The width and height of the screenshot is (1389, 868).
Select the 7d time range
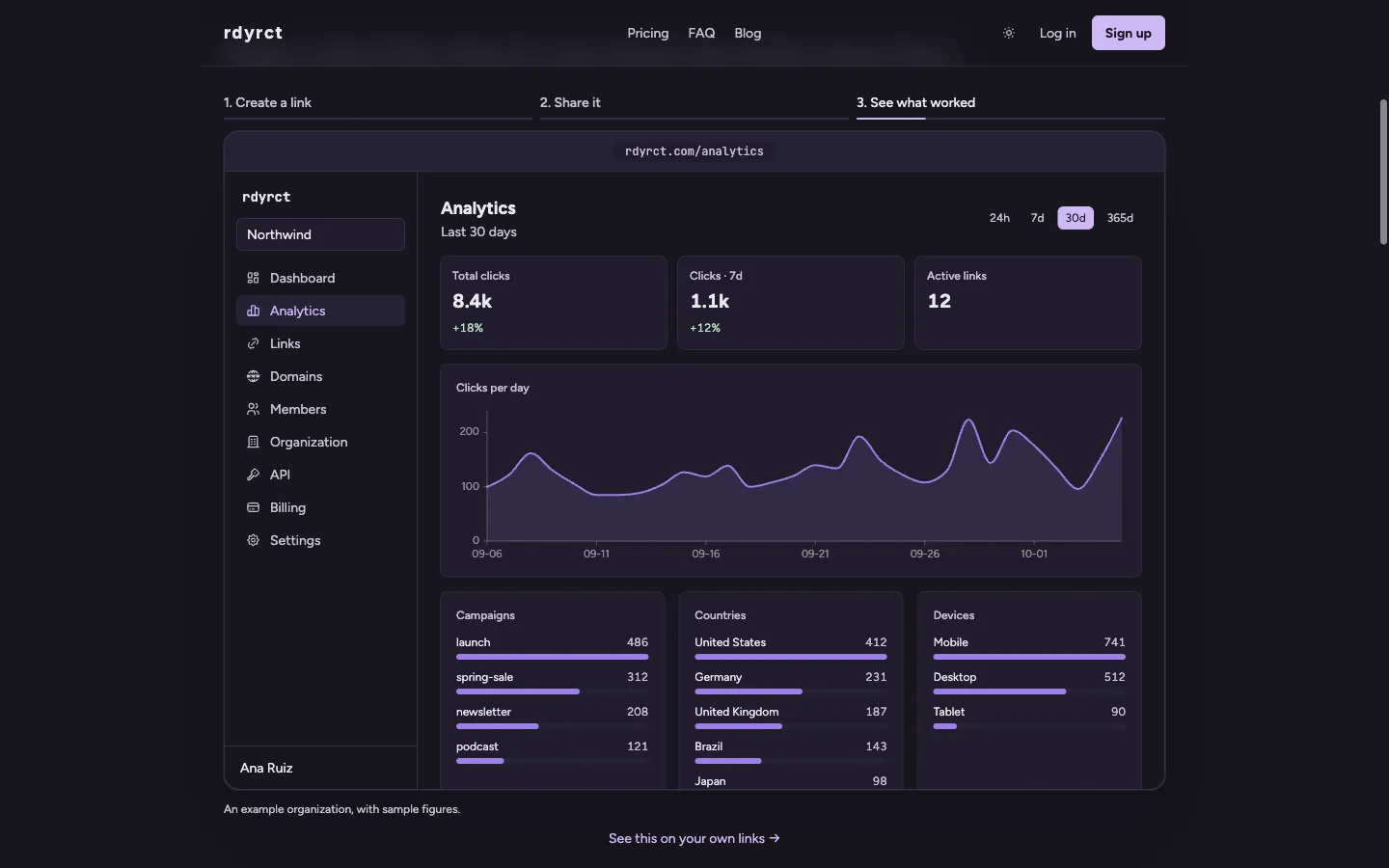click(1037, 218)
